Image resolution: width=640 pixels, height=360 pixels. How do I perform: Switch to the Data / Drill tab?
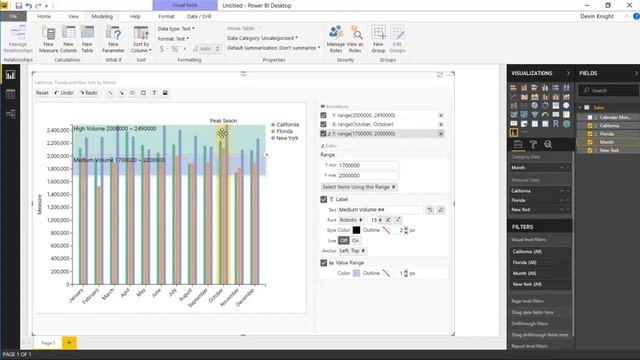pos(199,17)
